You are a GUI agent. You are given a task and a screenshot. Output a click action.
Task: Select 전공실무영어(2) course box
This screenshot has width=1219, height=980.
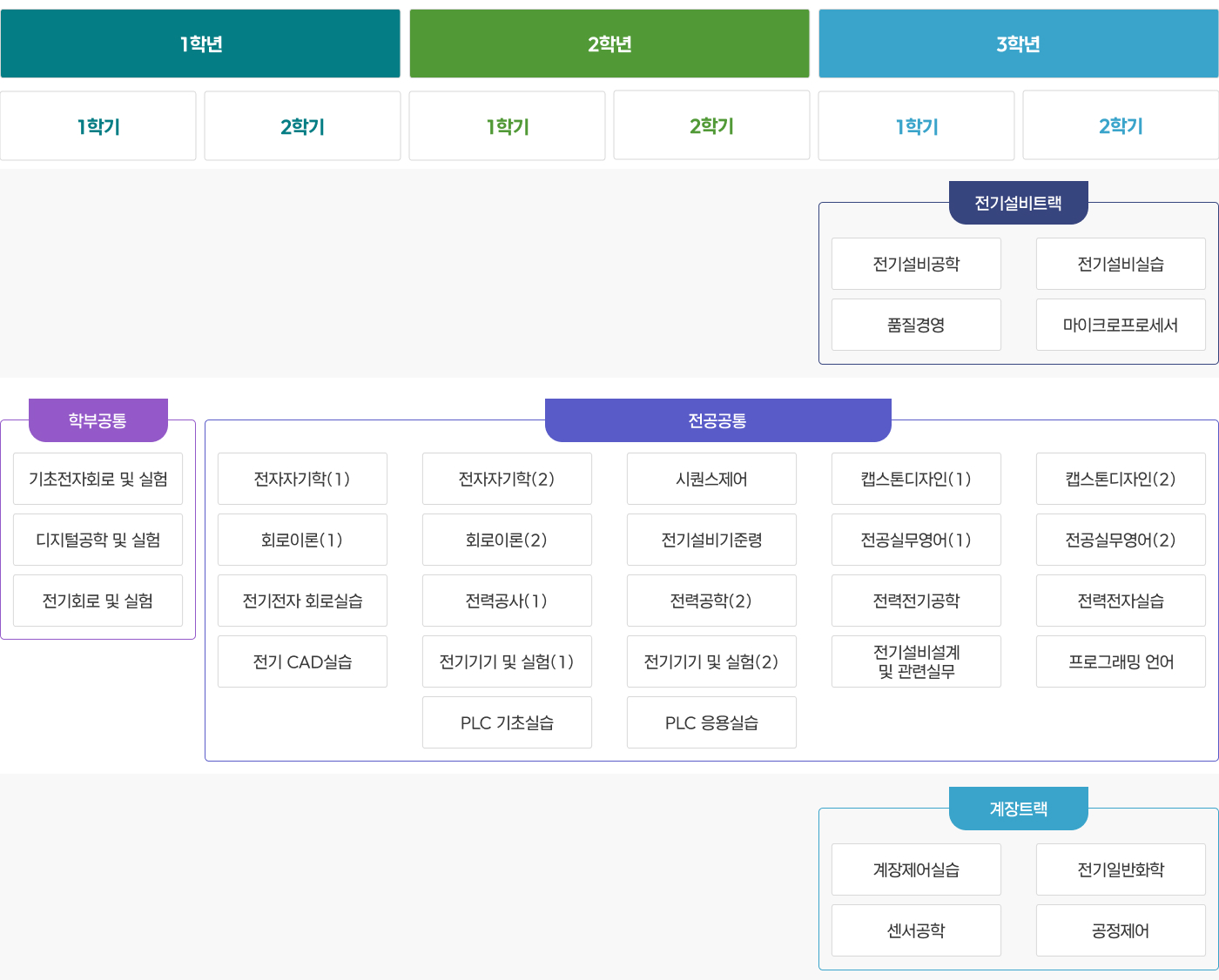coord(1121,540)
